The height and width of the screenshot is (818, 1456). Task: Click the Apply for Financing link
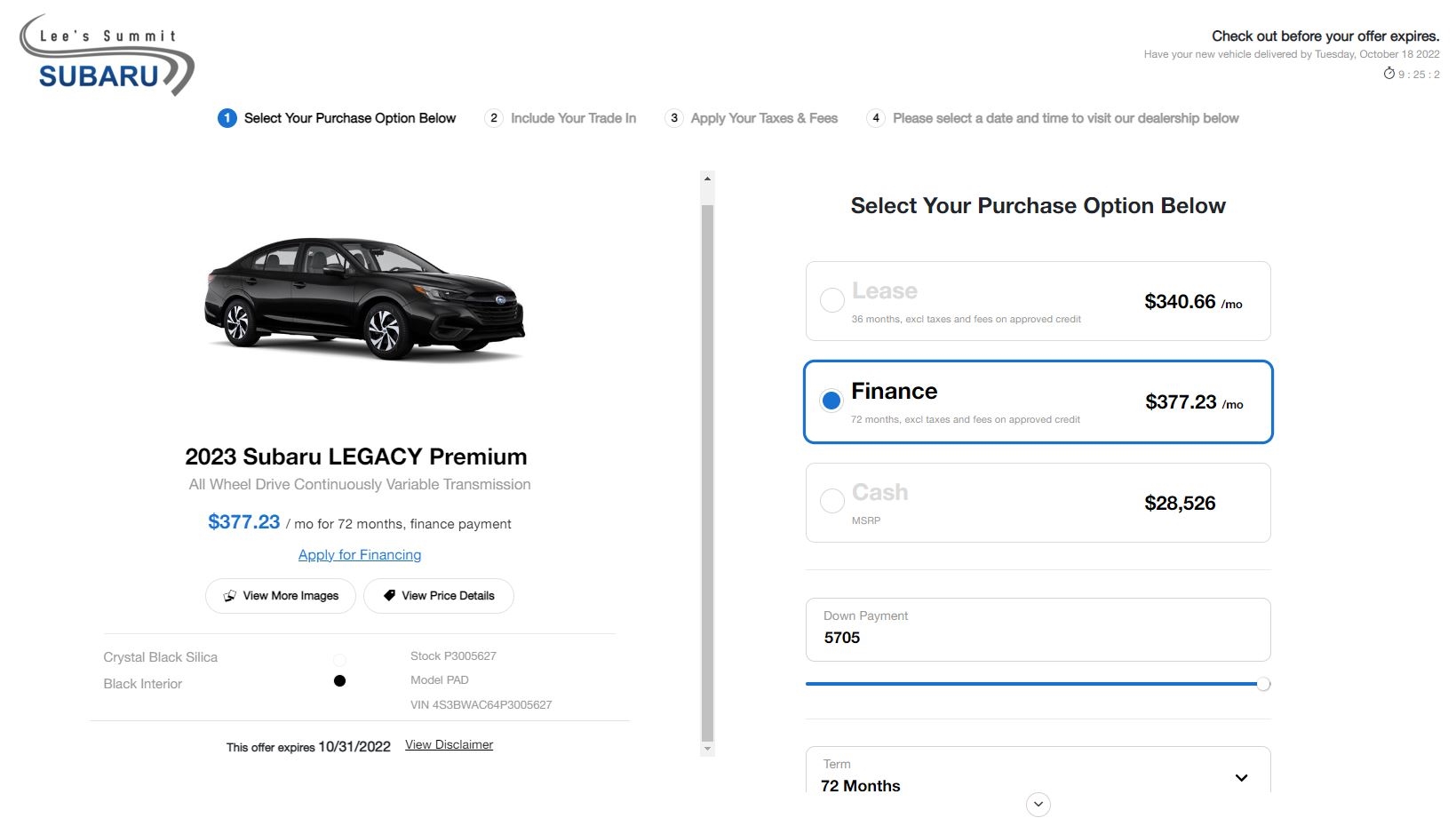[360, 555]
